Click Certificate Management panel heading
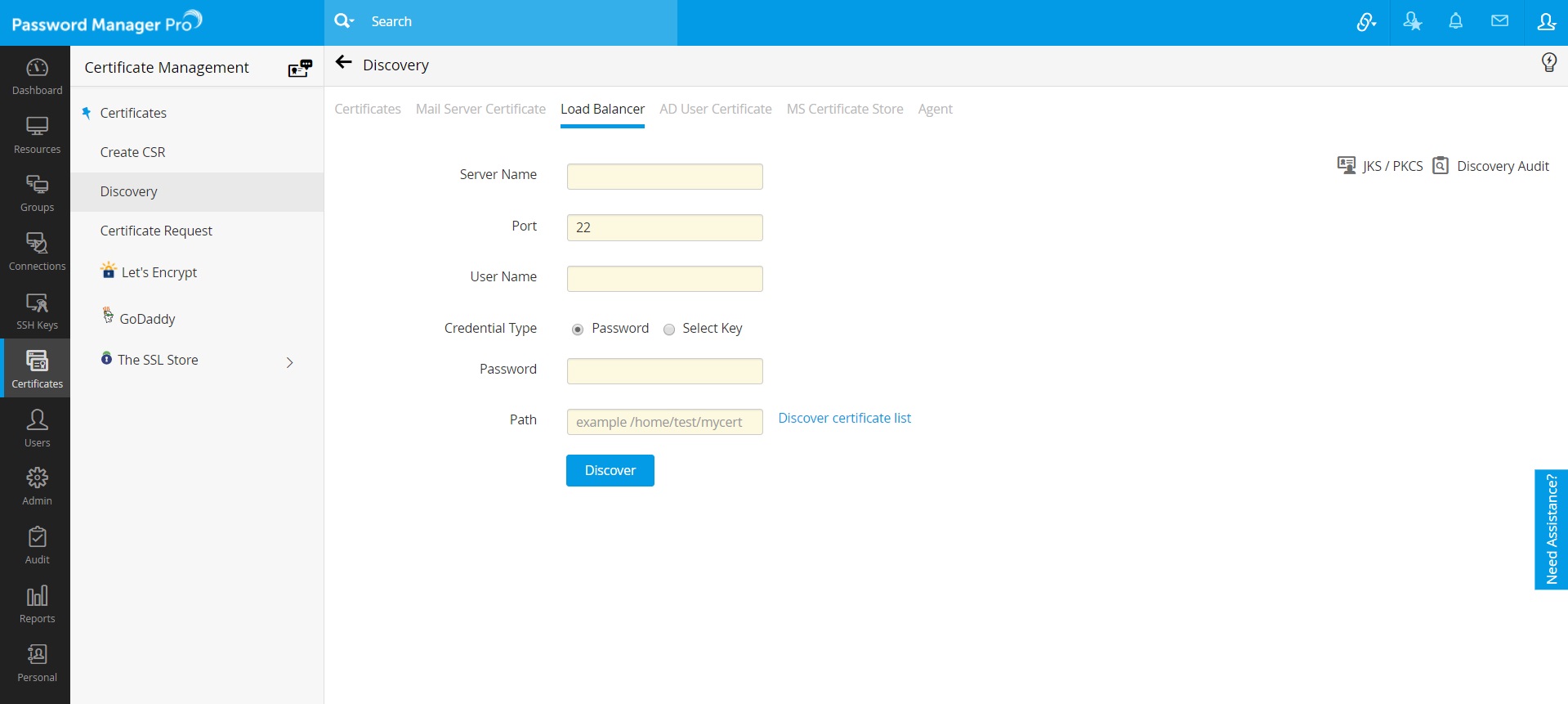 coord(167,68)
